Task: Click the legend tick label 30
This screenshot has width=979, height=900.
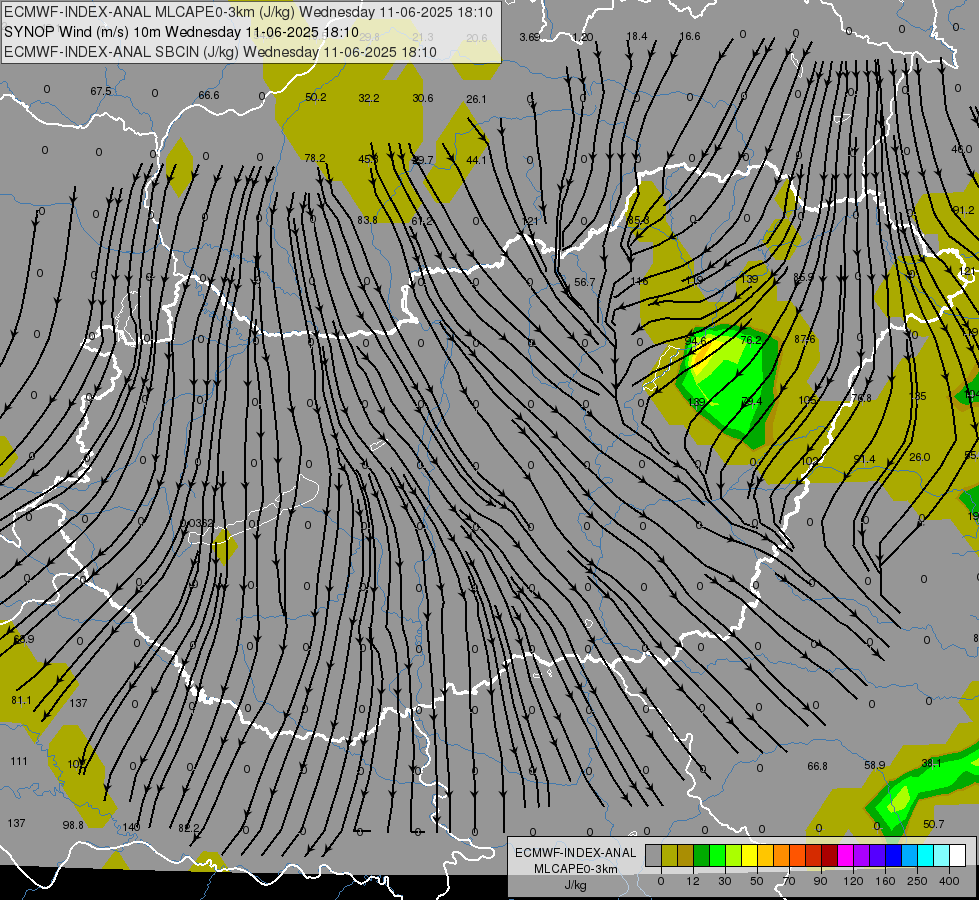Action: [724, 881]
